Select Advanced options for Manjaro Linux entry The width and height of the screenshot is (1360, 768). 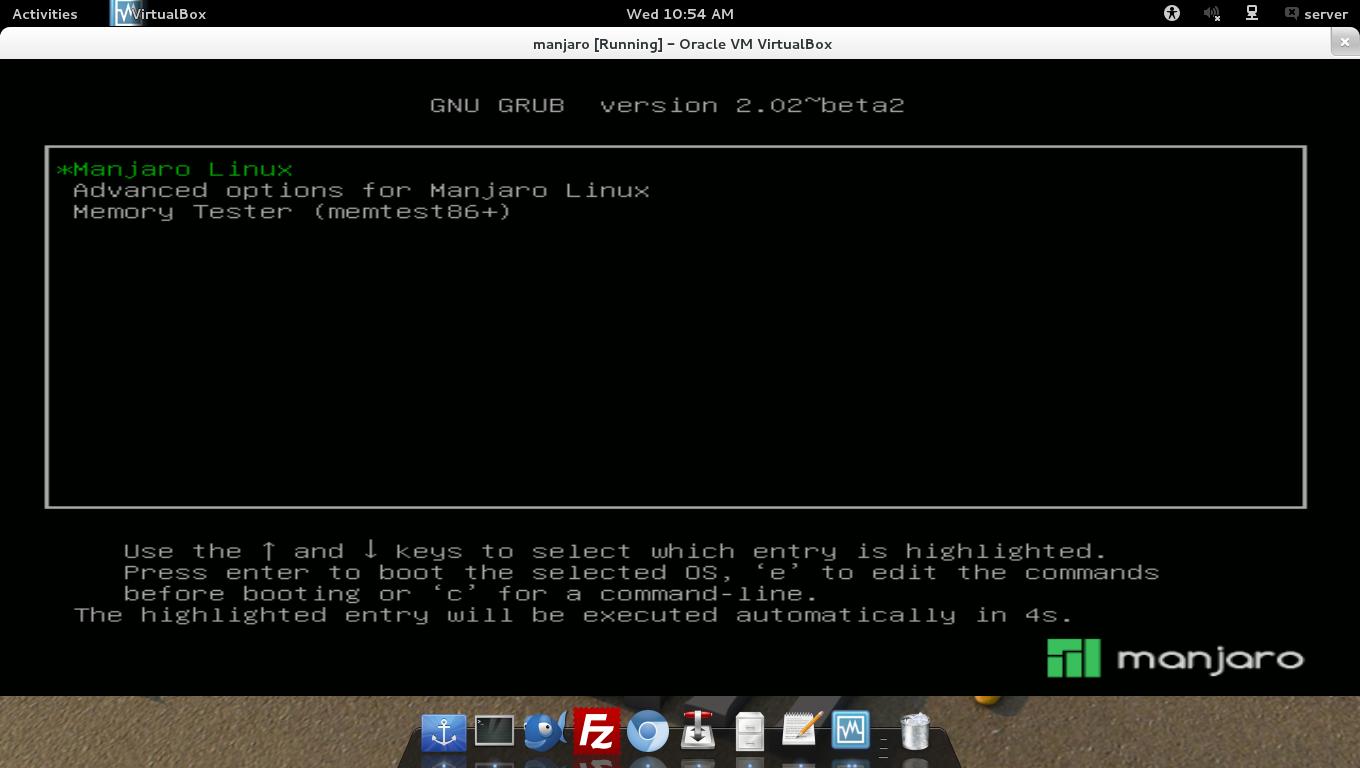click(x=361, y=190)
